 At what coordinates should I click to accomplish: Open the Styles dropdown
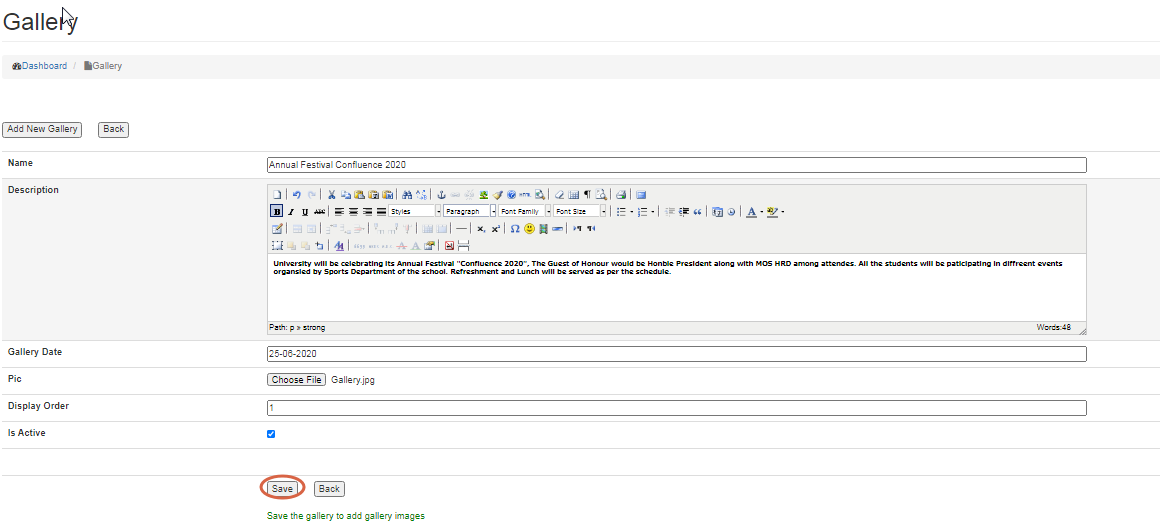[414, 212]
